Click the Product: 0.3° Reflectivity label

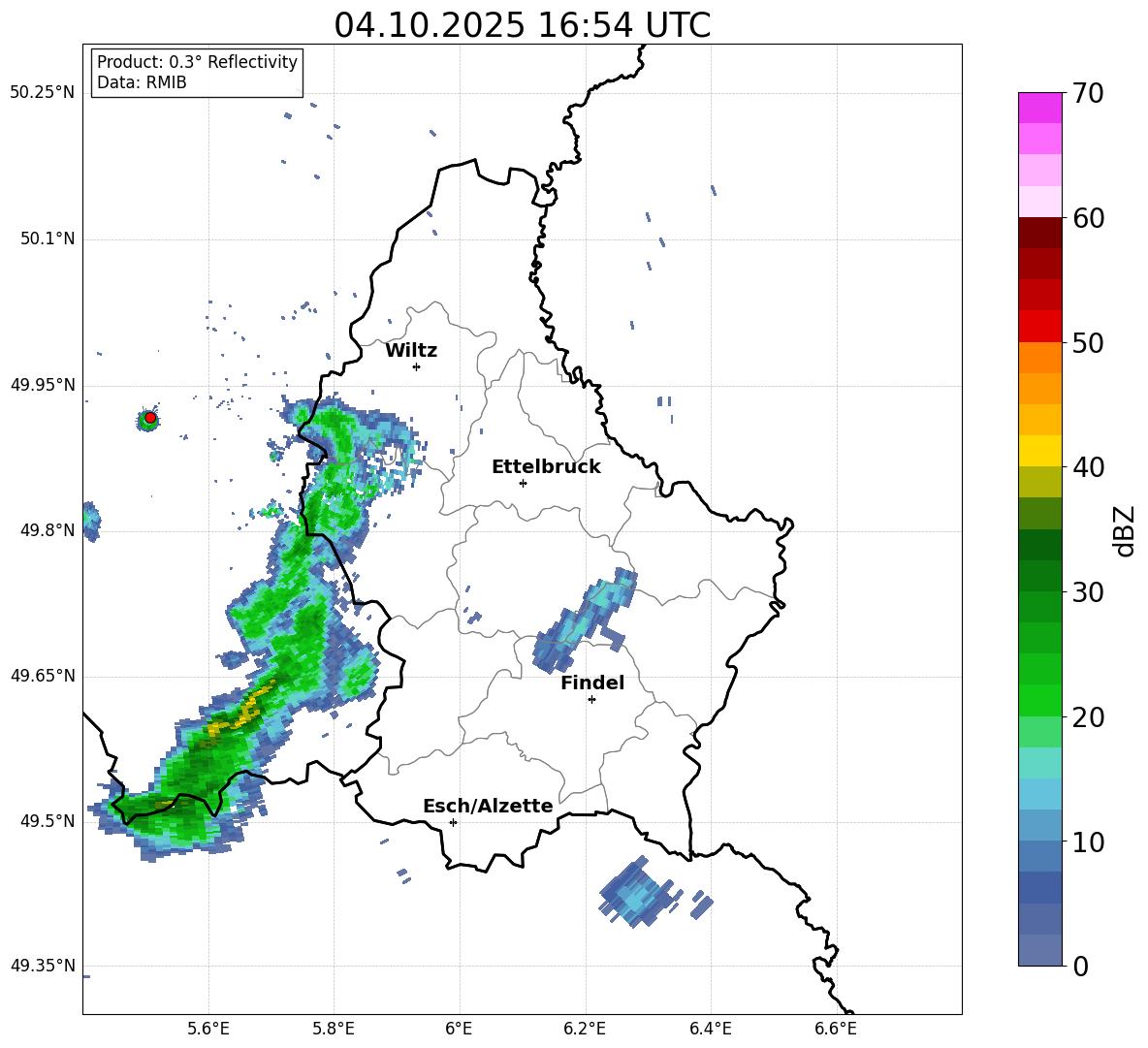197,62
